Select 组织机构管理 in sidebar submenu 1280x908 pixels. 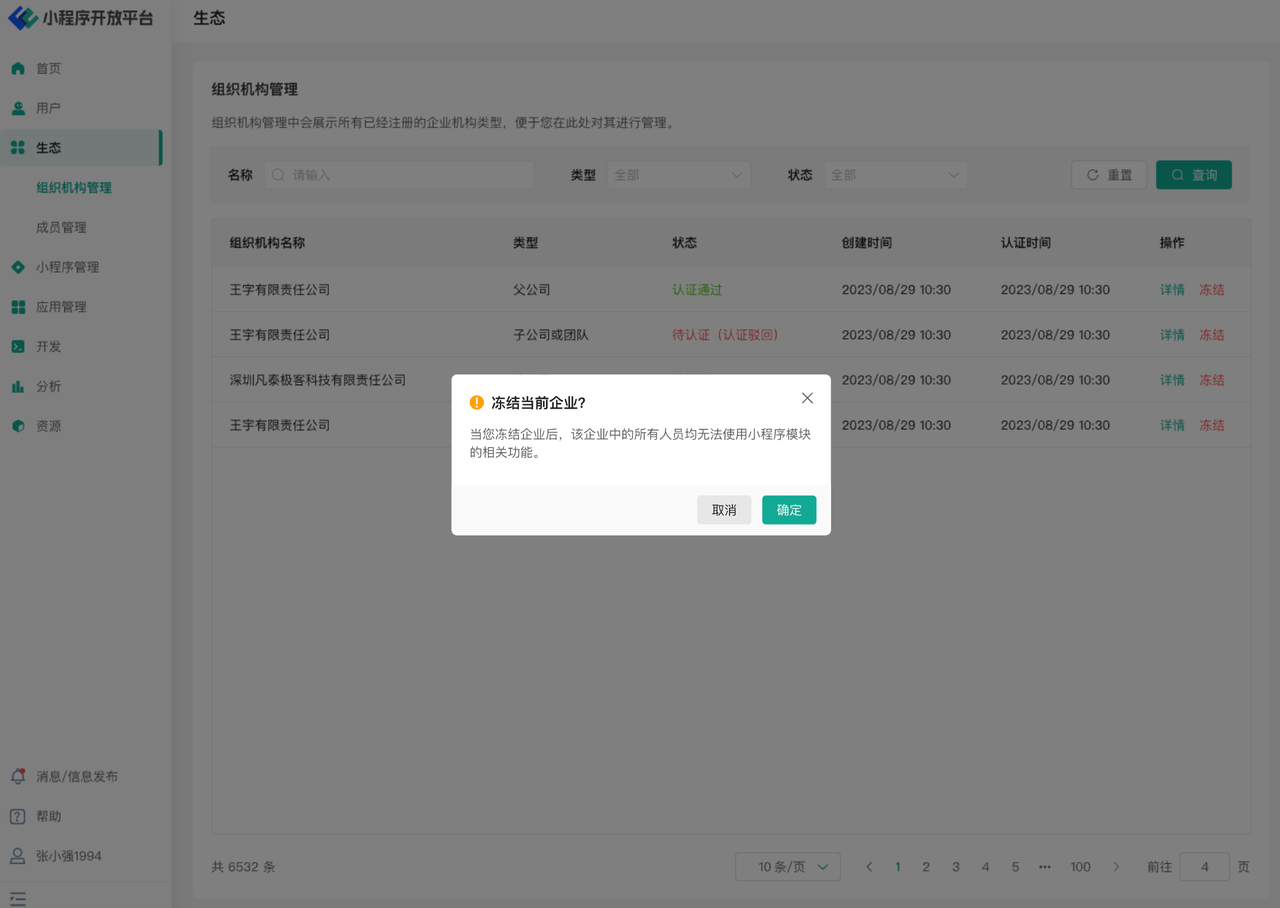pos(74,188)
